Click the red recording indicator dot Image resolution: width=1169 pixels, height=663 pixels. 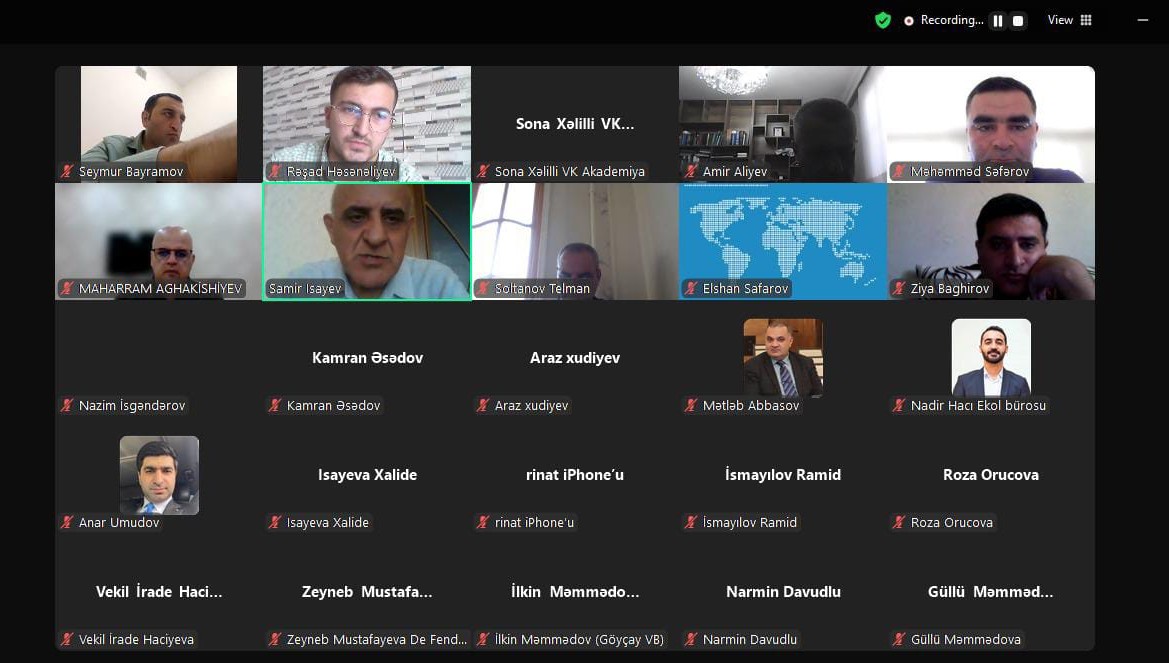[x=908, y=21]
